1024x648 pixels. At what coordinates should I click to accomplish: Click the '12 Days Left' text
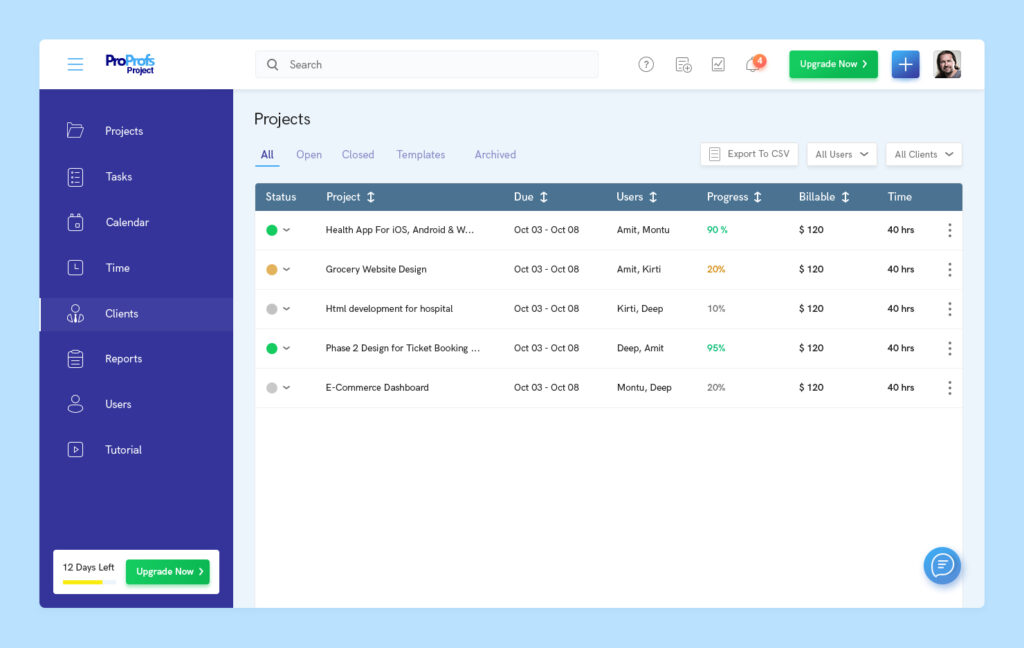coord(88,567)
